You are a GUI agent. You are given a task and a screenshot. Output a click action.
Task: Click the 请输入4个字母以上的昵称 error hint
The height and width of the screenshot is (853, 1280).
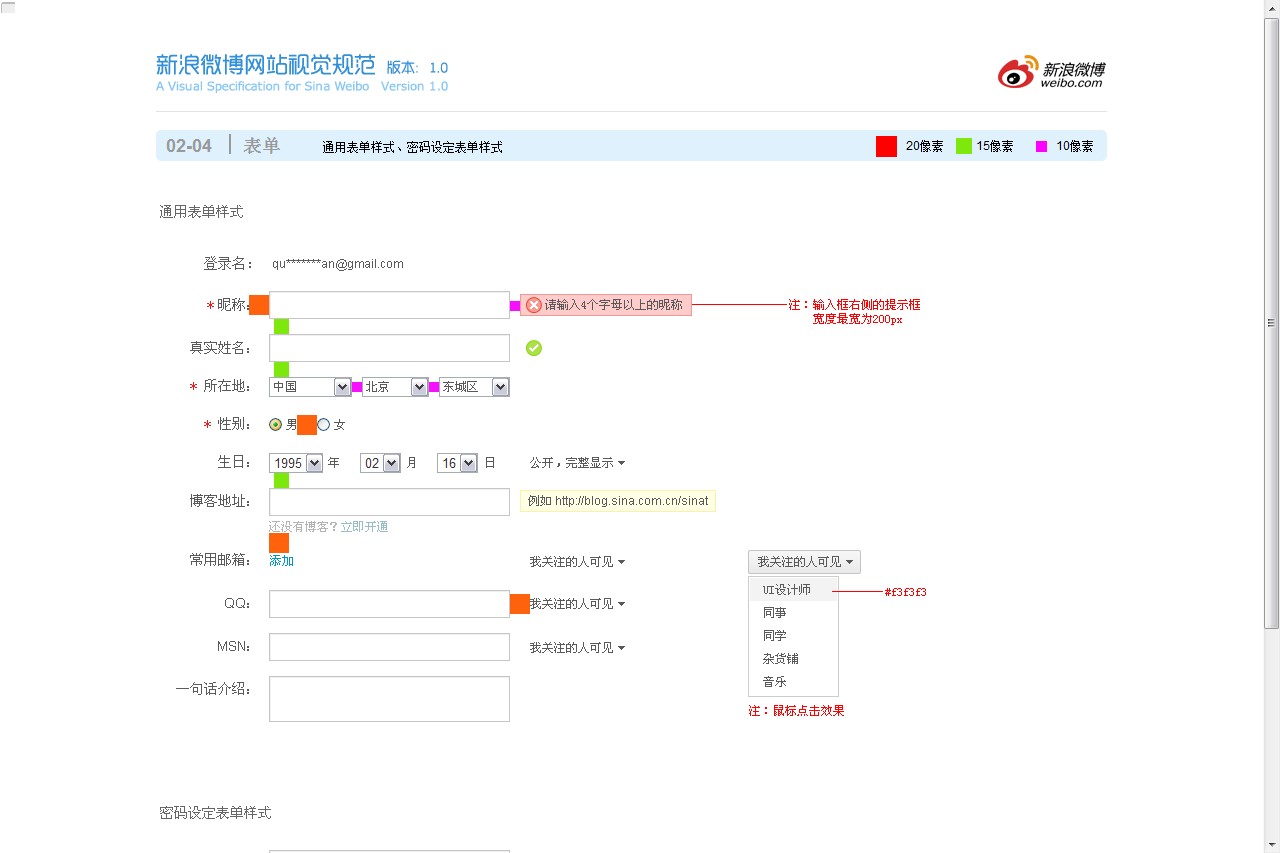pyautogui.click(x=606, y=305)
